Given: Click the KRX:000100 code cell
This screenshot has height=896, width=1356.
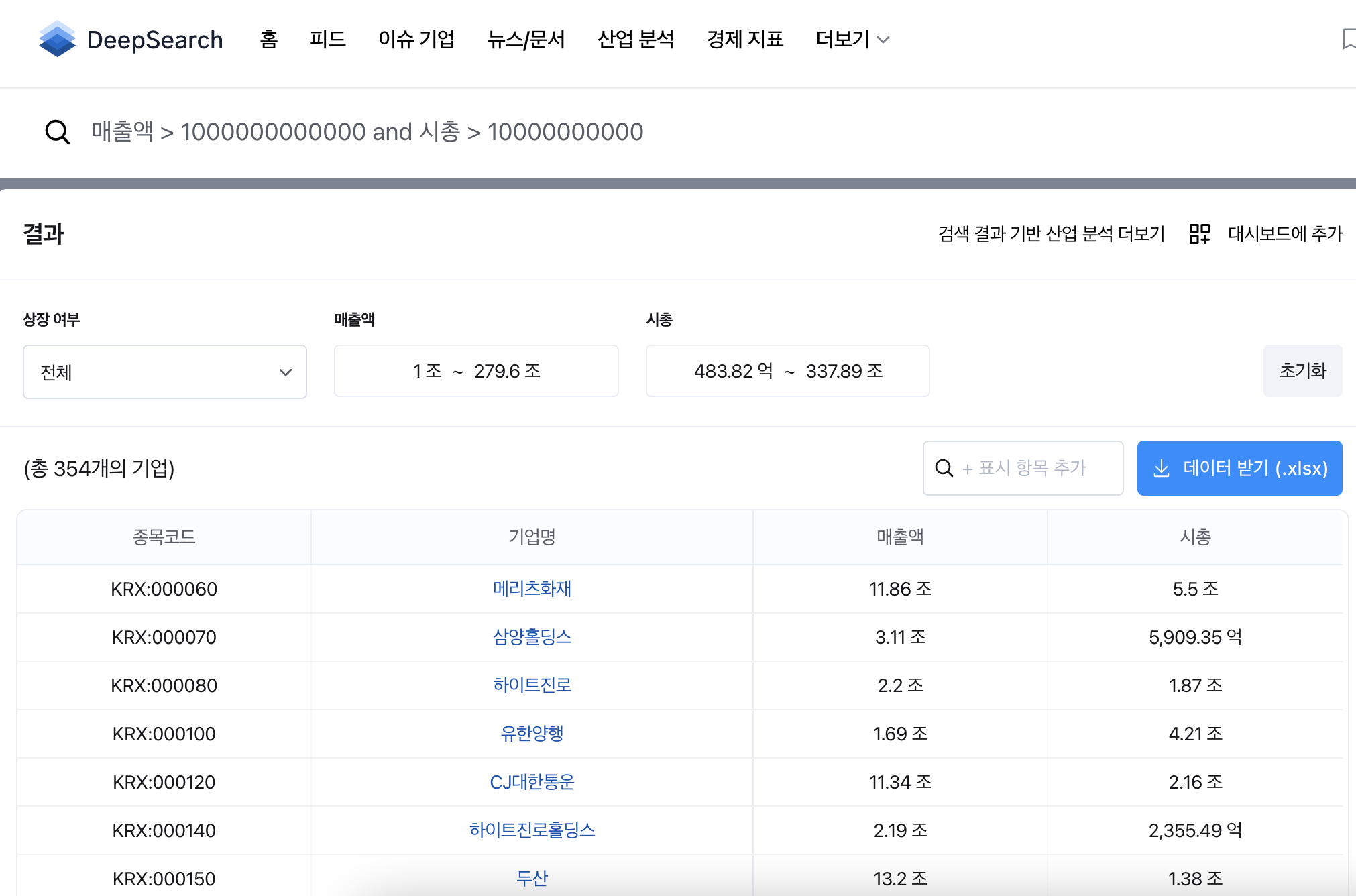Looking at the screenshot, I should [x=164, y=734].
